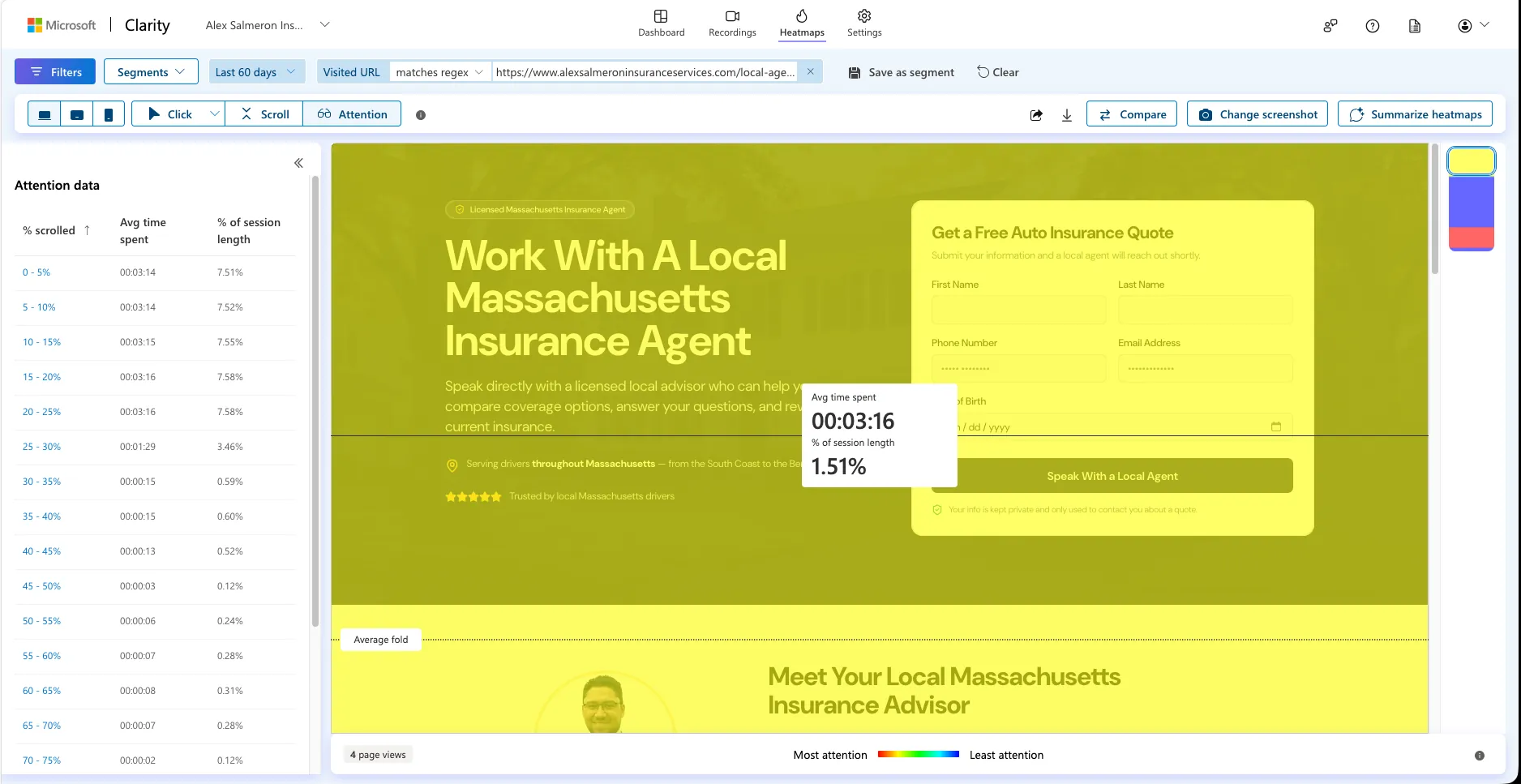Open the team sharing icon in header
The height and width of the screenshot is (784, 1521).
tap(1330, 26)
